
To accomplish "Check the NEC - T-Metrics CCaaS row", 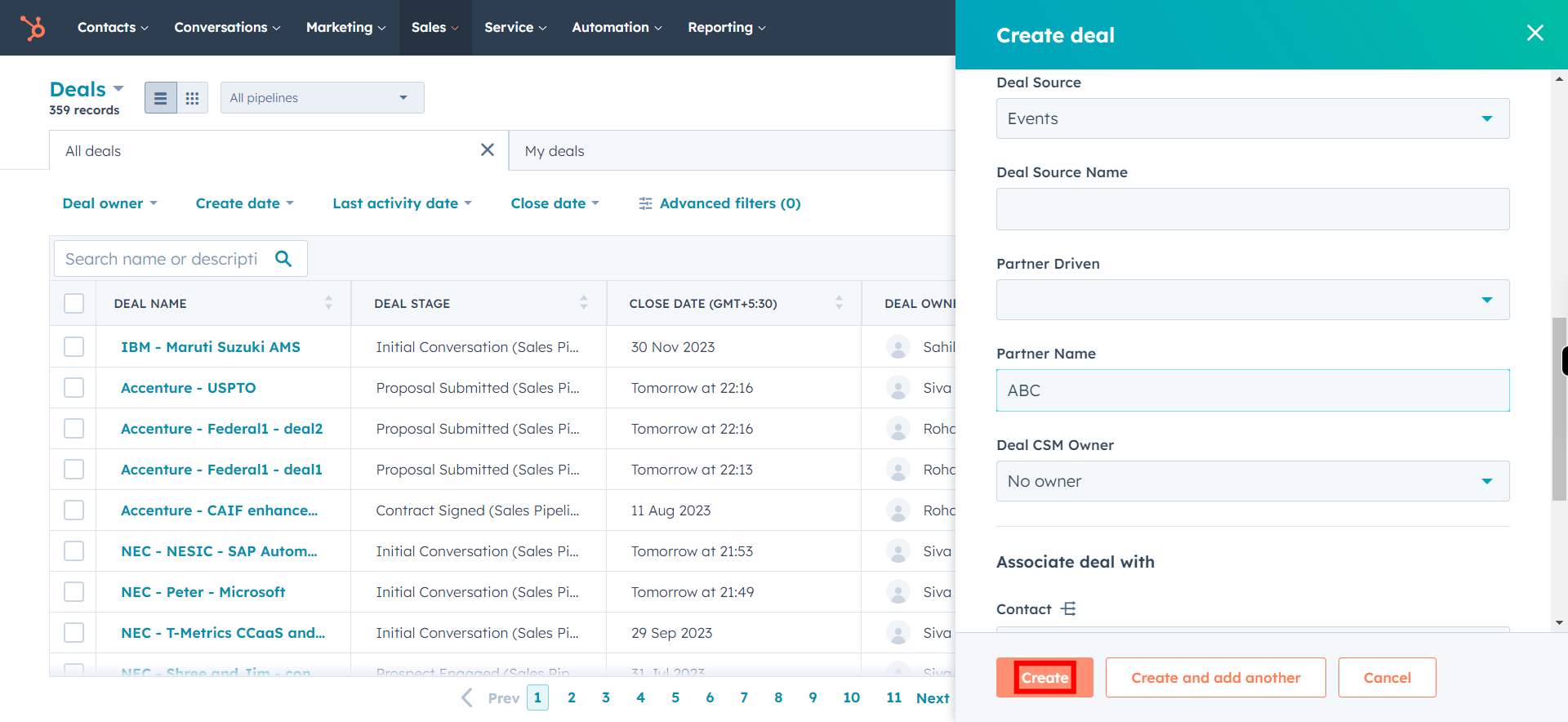I will 74,633.
